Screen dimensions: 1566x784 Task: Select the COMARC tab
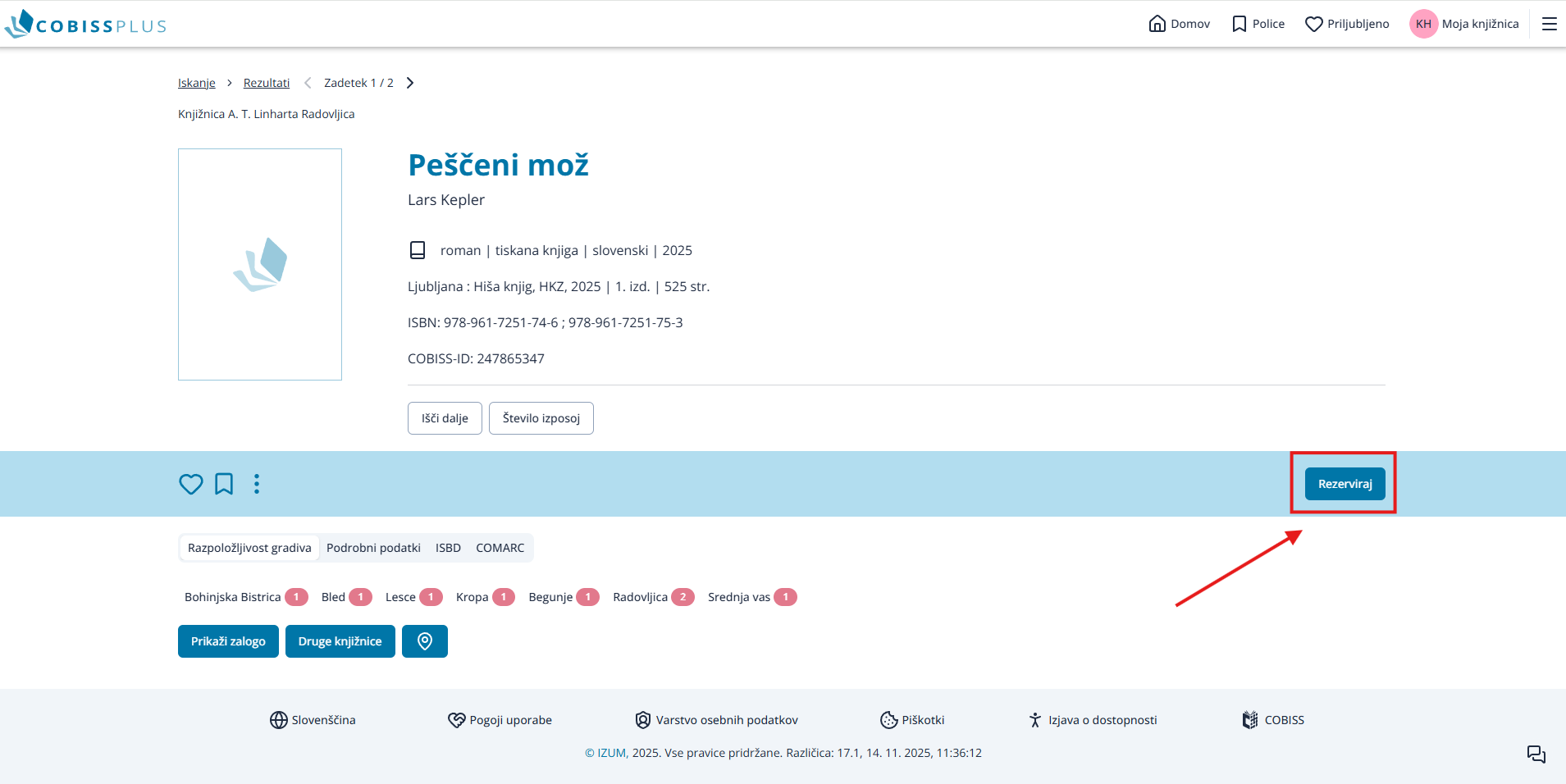pos(500,548)
